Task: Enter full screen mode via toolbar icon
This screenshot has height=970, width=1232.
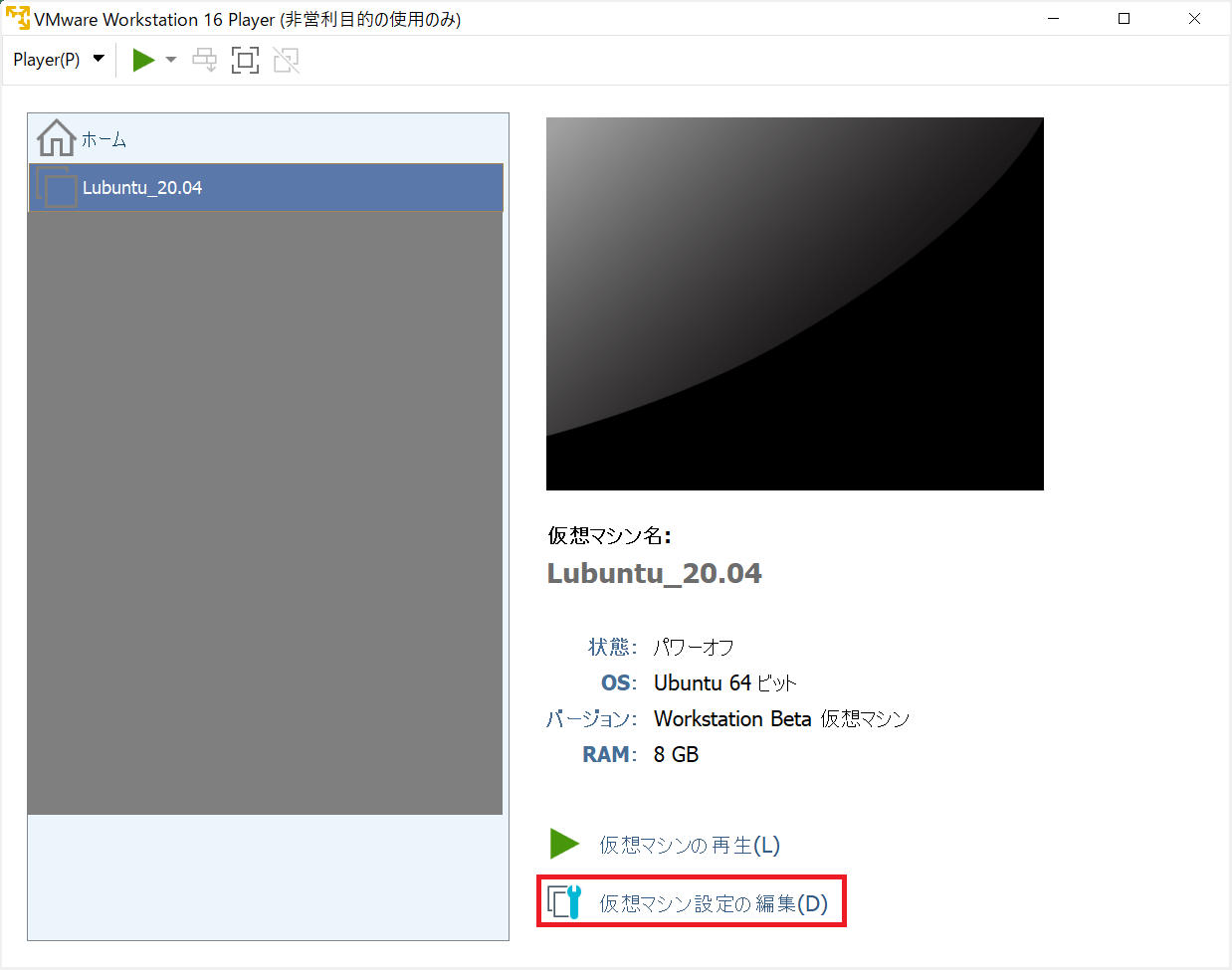Action: pyautogui.click(x=245, y=60)
